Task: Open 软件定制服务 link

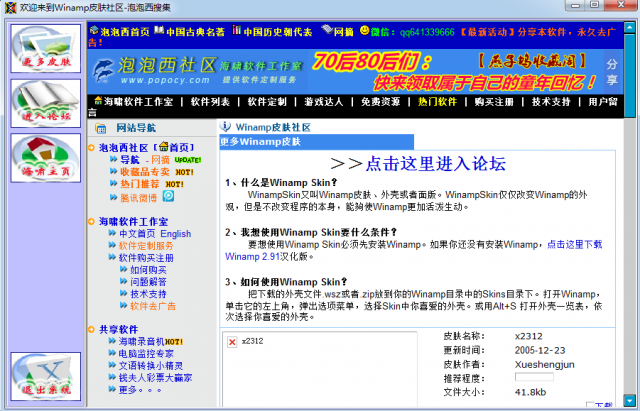Action: point(146,246)
